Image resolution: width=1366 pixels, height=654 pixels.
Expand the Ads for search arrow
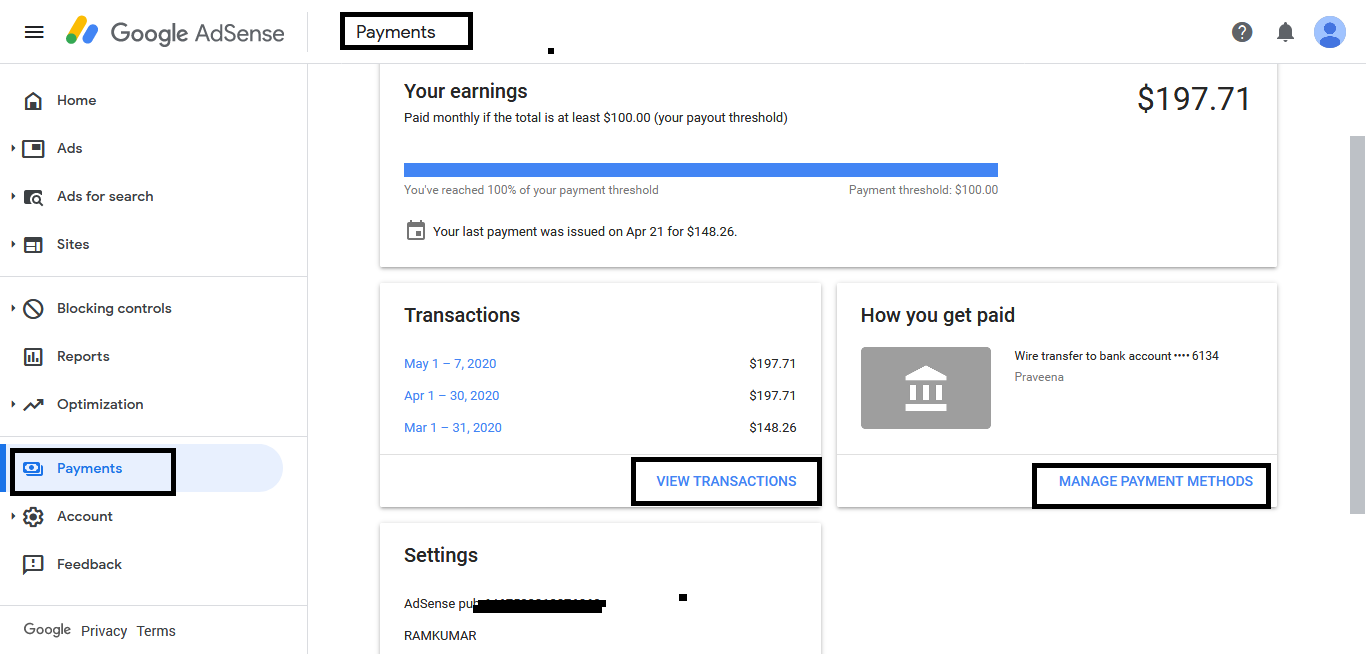(13, 197)
